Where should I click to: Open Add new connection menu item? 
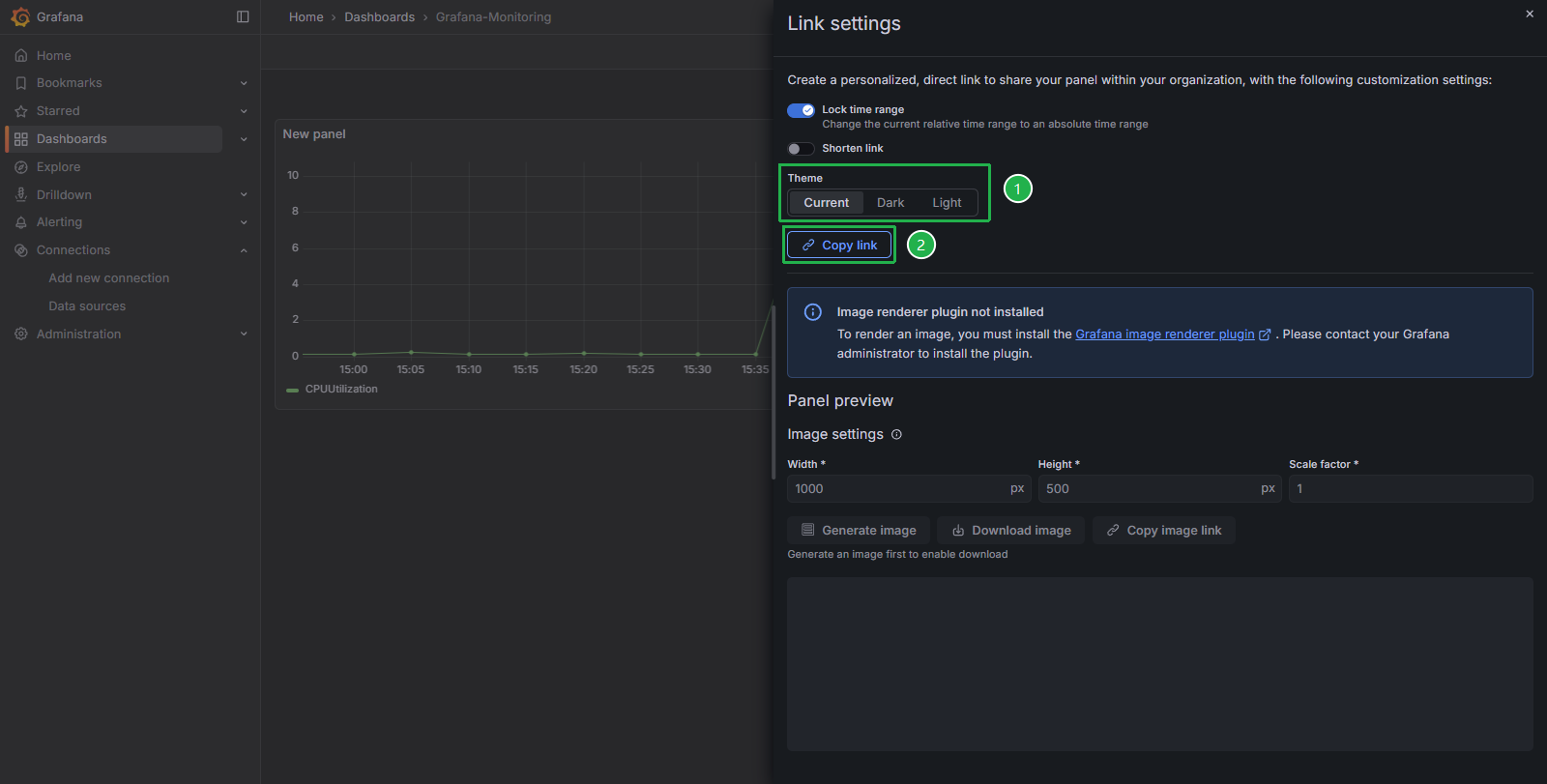109,278
